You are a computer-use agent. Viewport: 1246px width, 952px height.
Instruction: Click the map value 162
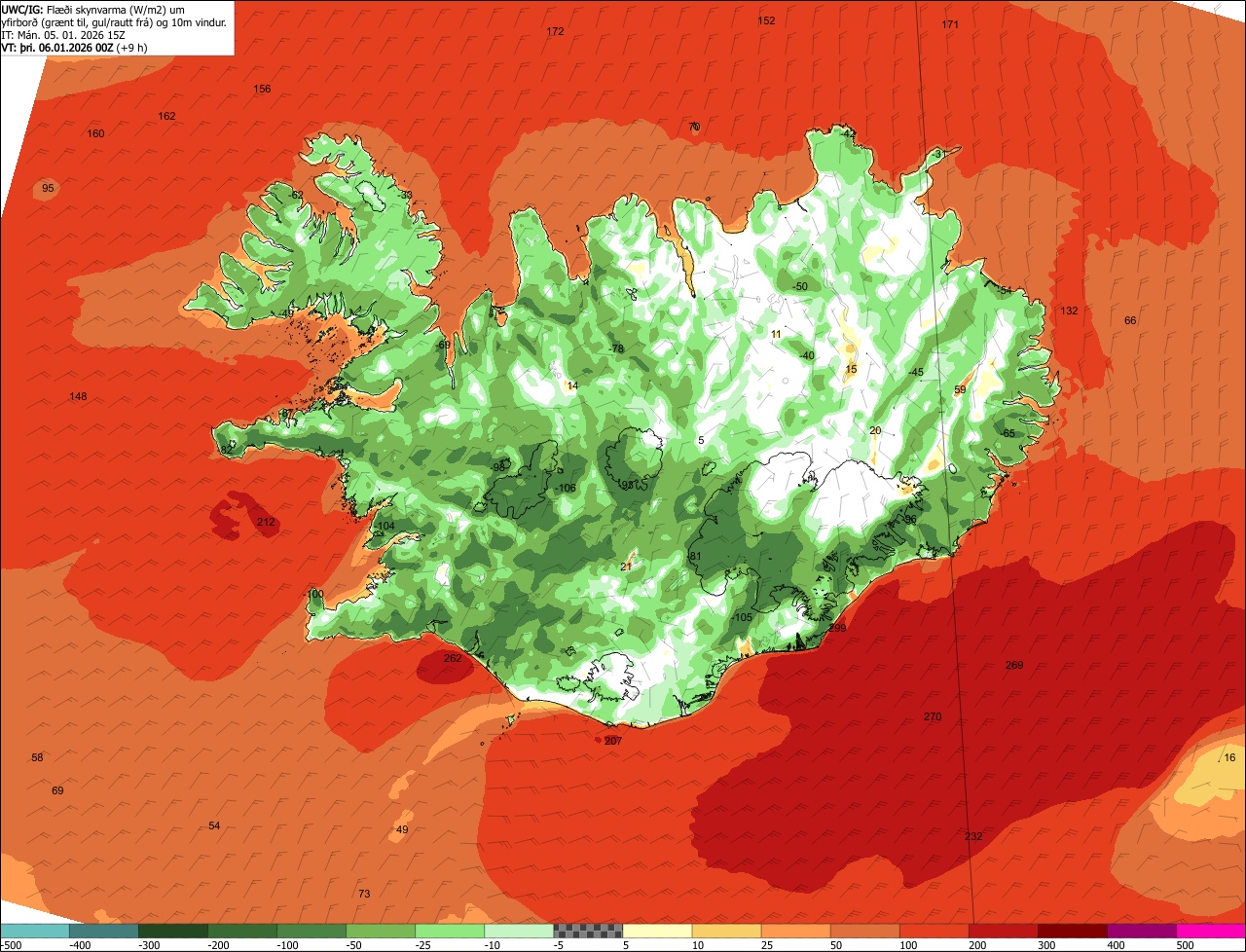pyautogui.click(x=167, y=117)
